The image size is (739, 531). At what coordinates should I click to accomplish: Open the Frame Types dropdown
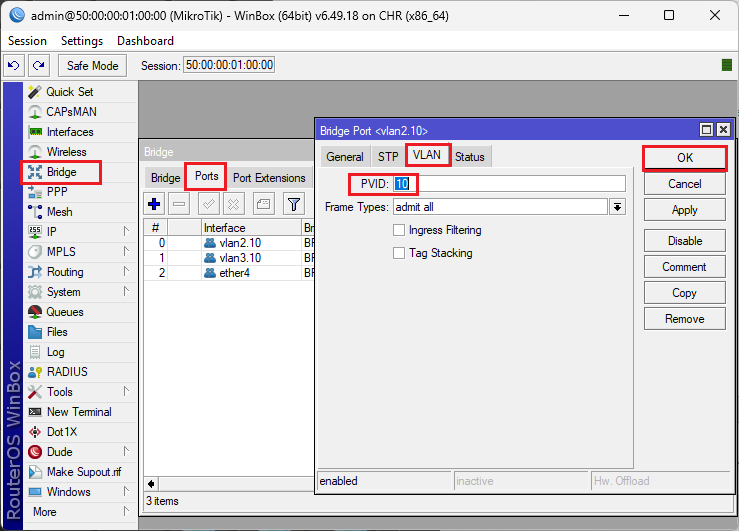[617, 207]
